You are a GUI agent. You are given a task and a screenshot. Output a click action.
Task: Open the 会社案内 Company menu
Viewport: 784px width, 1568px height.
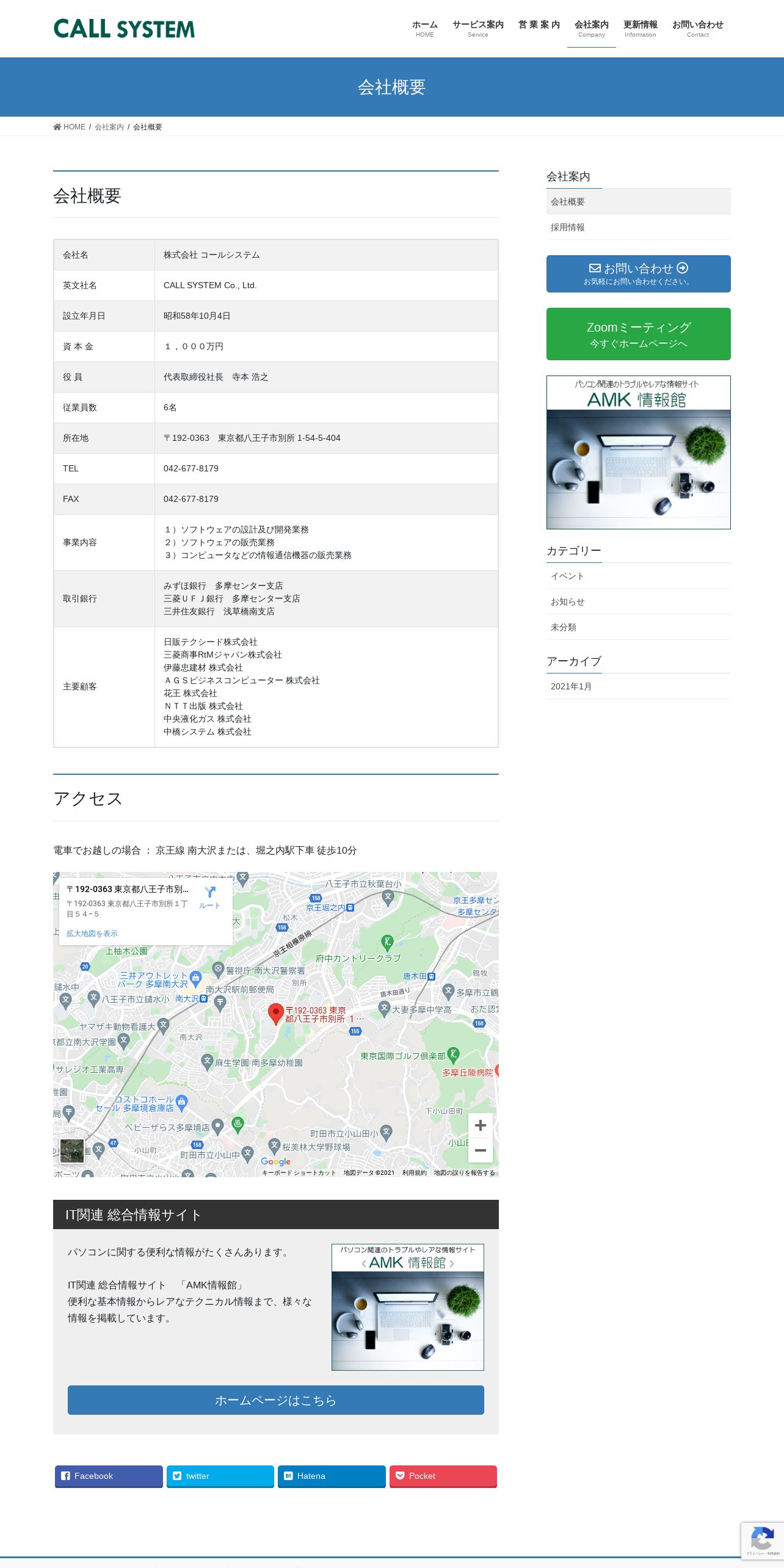coord(592,29)
